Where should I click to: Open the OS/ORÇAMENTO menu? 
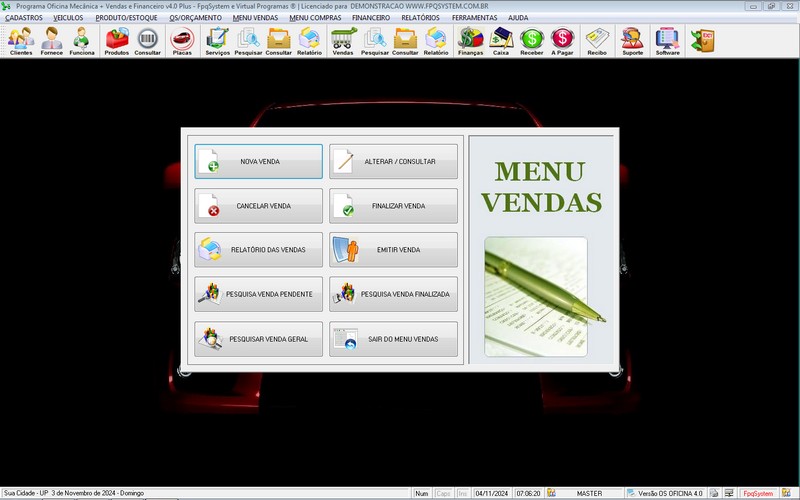(x=195, y=18)
